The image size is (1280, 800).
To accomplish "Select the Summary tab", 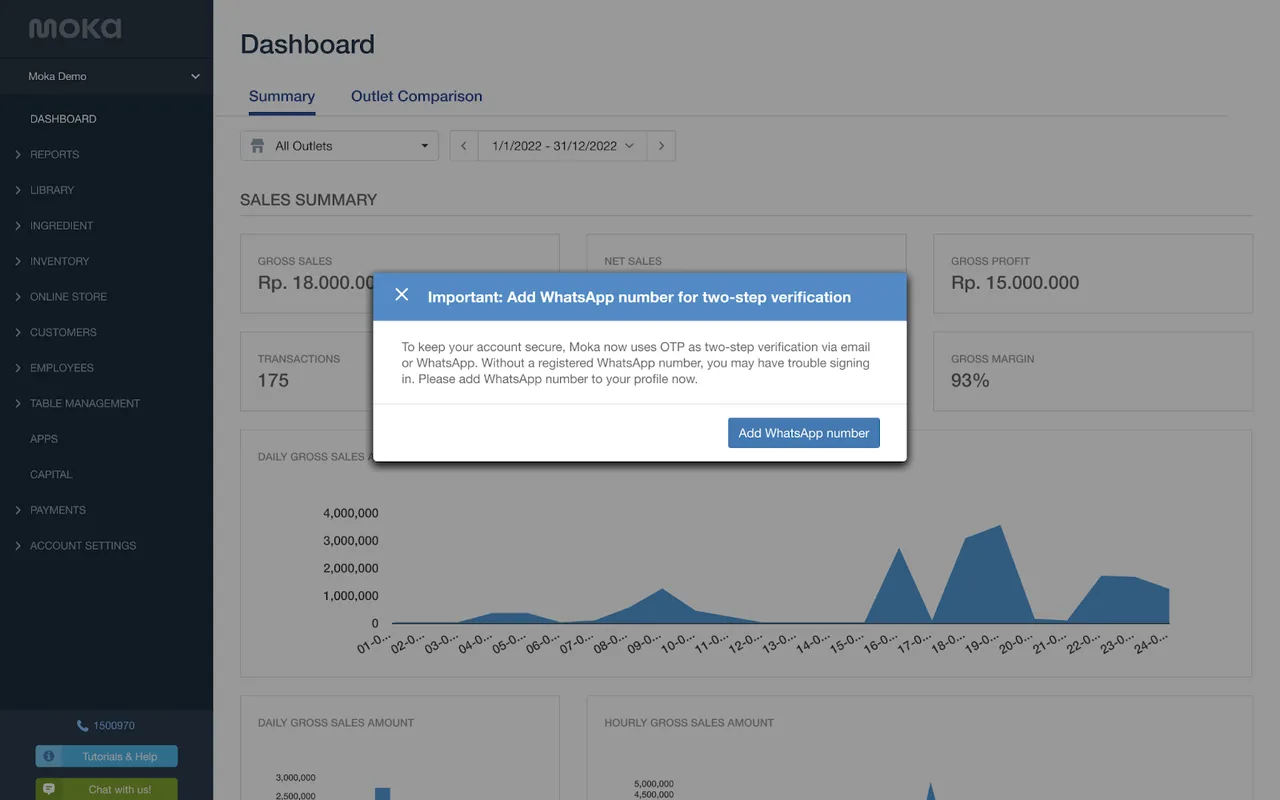I will point(282,96).
